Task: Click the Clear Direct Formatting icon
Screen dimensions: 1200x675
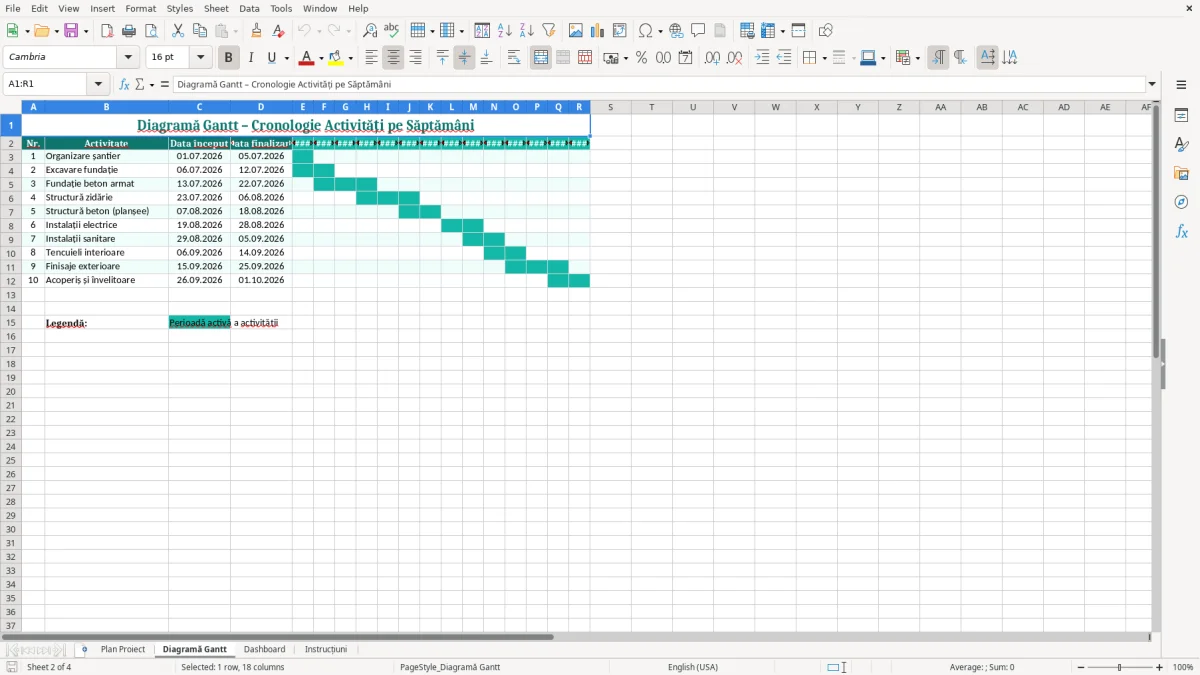Action: pos(279,31)
